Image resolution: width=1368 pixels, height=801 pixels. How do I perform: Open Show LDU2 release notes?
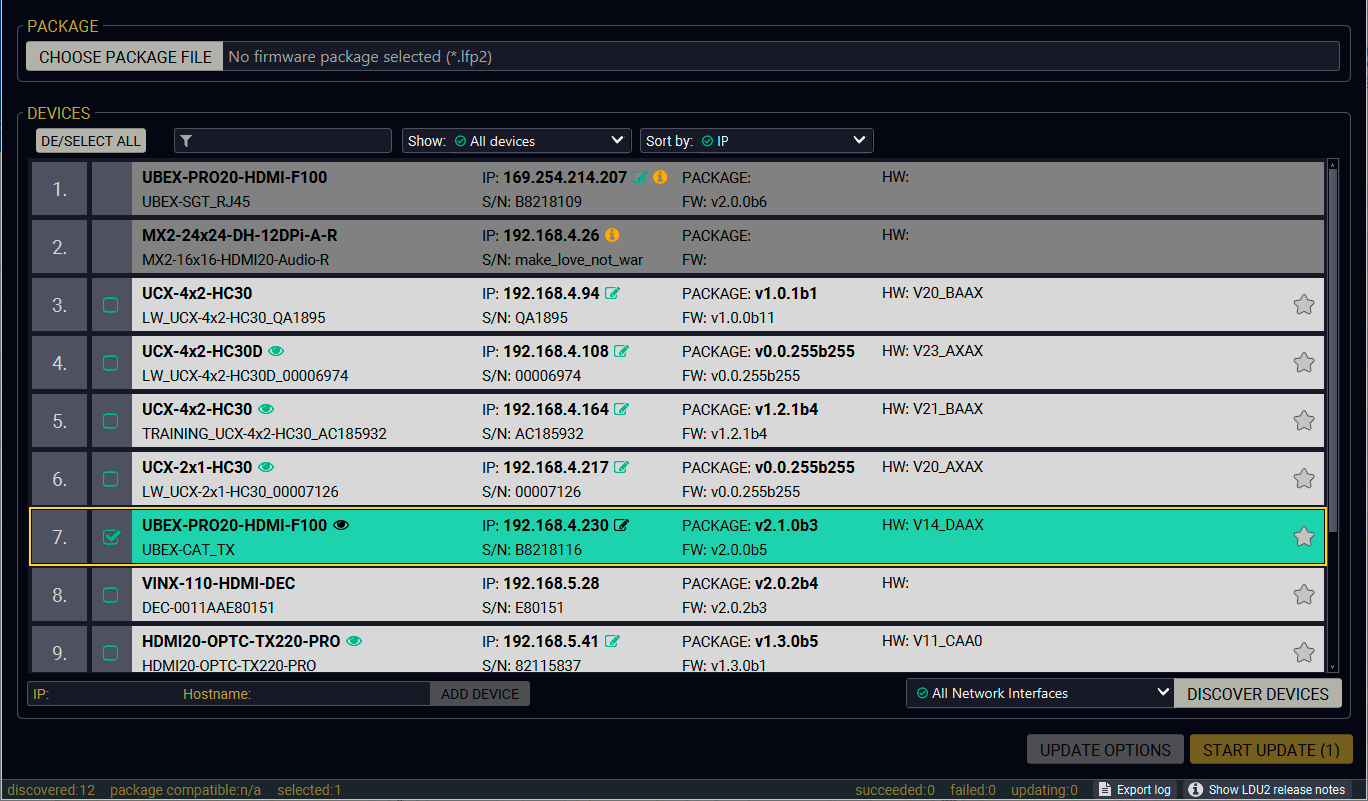(x=1266, y=790)
